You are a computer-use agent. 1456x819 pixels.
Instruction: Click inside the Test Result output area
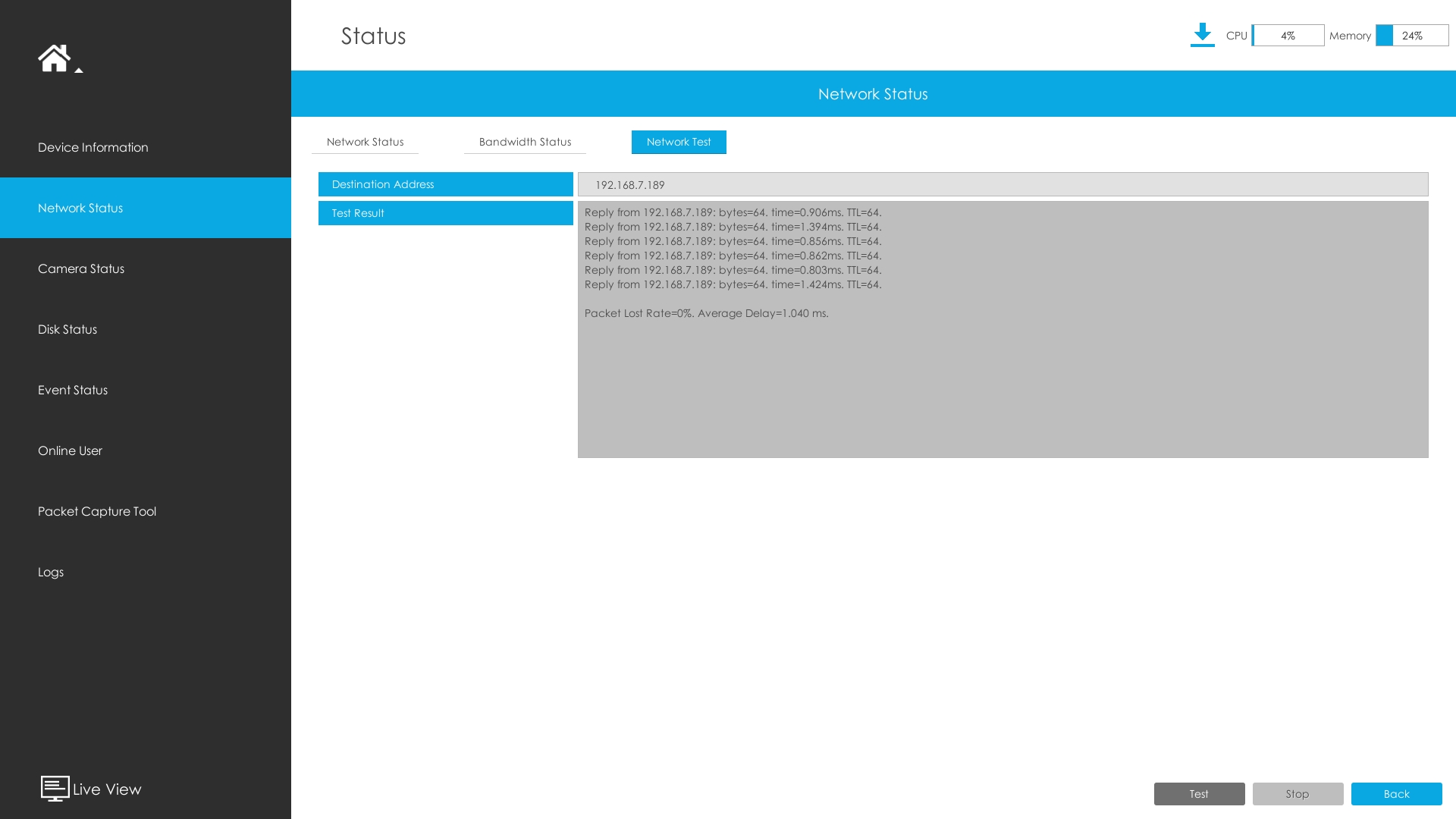tap(1003, 329)
